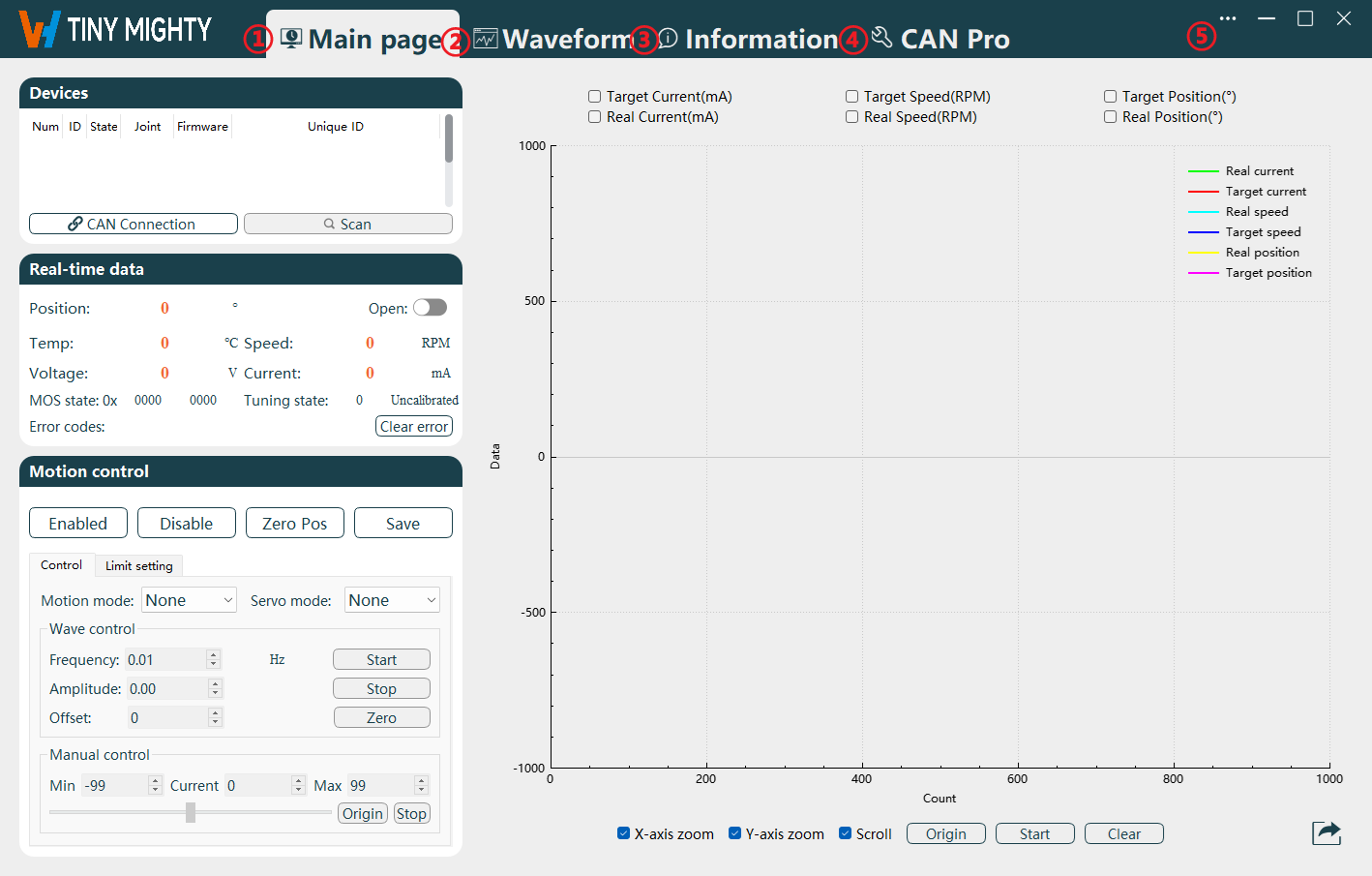This screenshot has height=876, width=1372.
Task: Click the Waveform tab chart icon
Action: click(486, 39)
